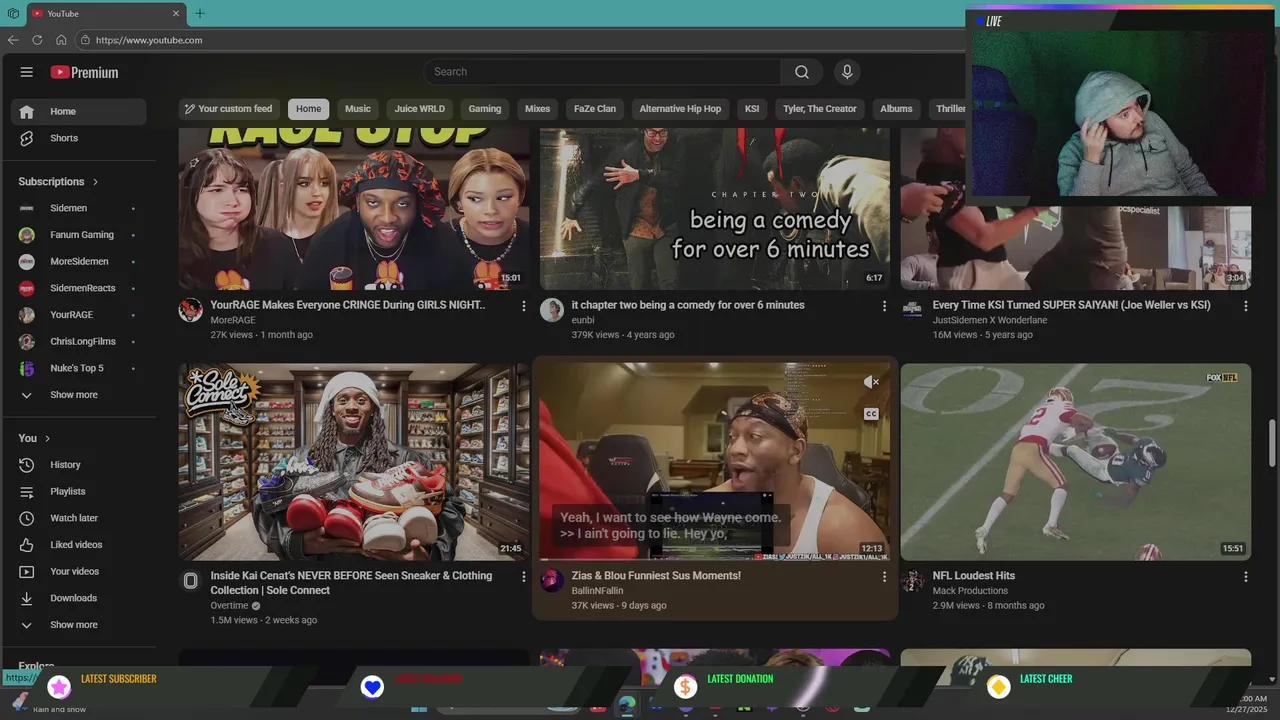Open the JustSidemen X Wonderlane channel link
Viewport: 1280px width, 720px height.
[x=990, y=320]
